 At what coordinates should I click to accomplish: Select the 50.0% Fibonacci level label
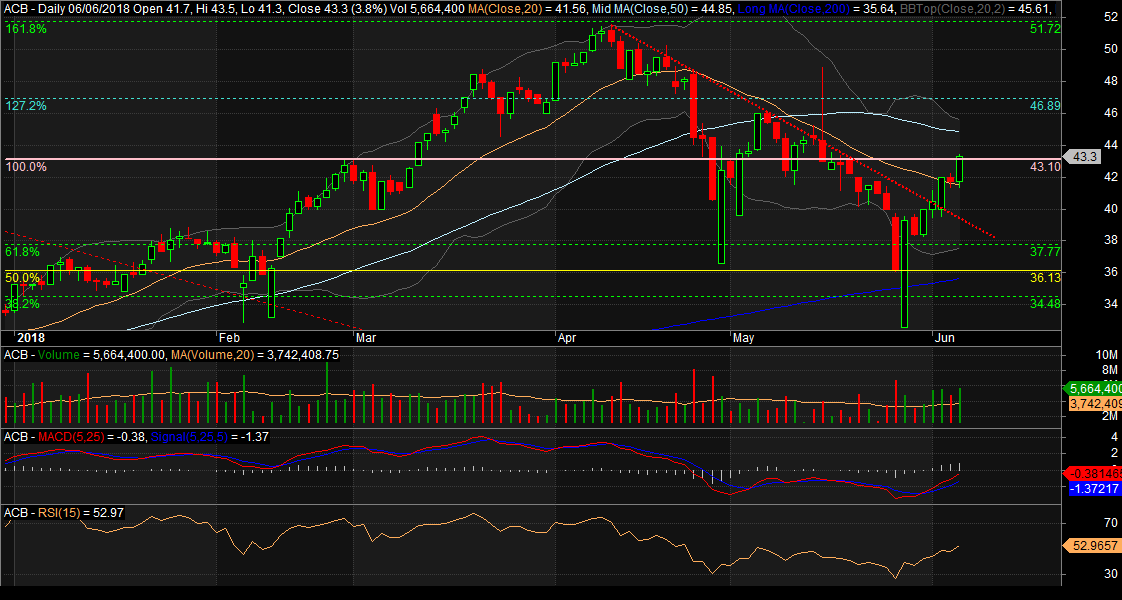click(22, 278)
